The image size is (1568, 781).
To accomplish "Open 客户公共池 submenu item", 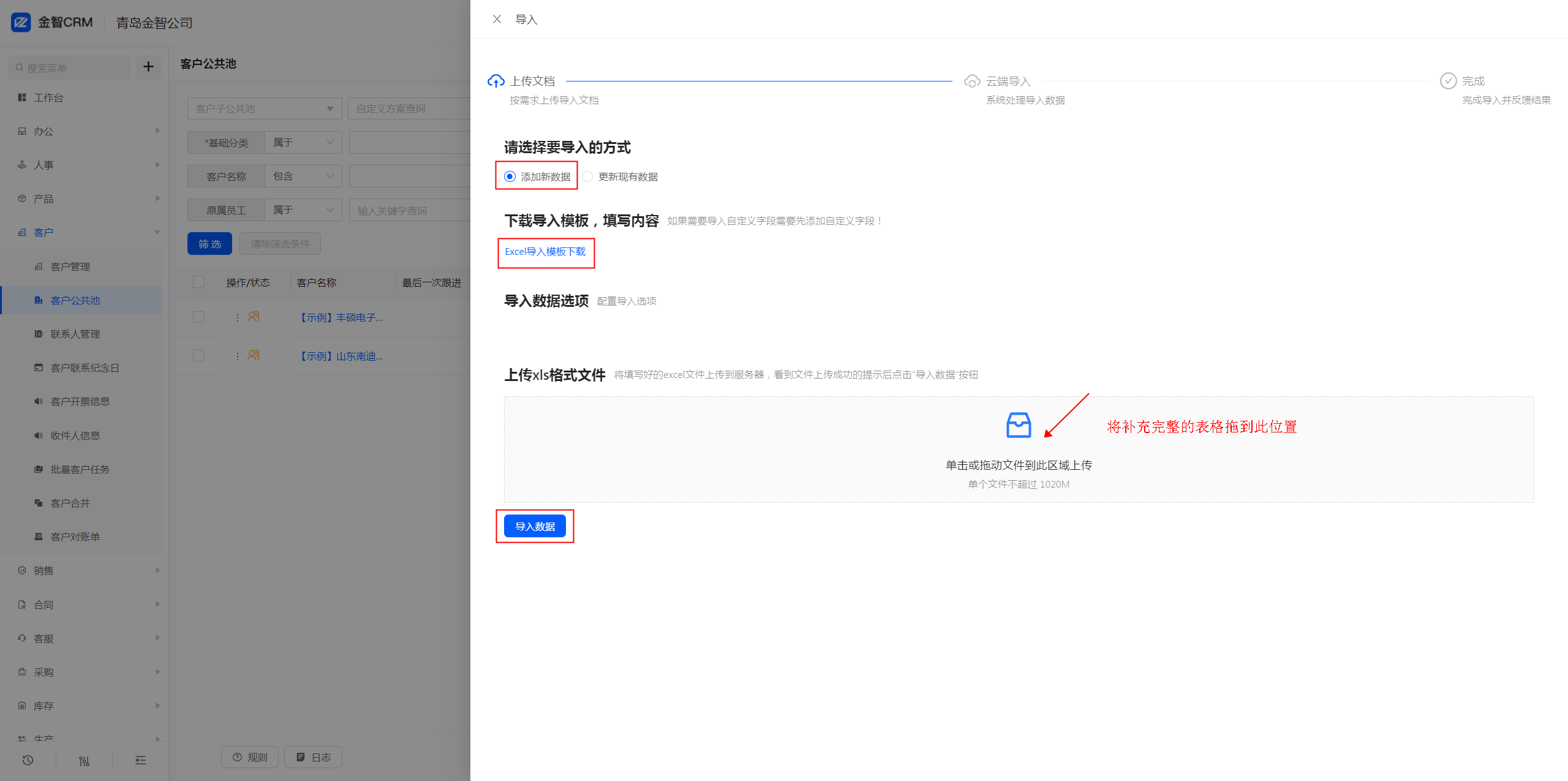I will (x=81, y=300).
